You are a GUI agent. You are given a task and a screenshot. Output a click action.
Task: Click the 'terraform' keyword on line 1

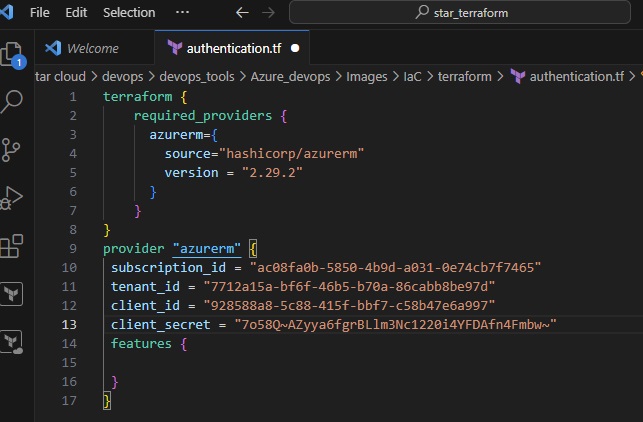[138, 97]
